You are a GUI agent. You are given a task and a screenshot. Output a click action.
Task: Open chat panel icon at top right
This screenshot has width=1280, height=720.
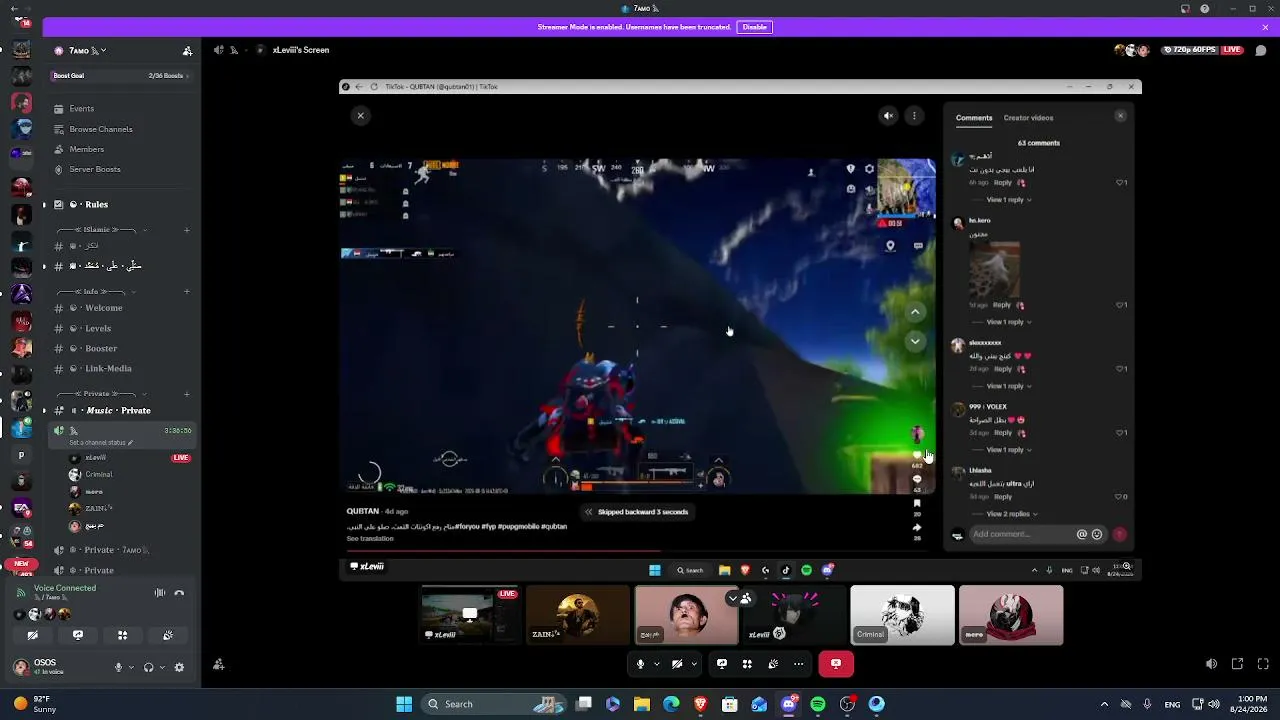(1261, 50)
